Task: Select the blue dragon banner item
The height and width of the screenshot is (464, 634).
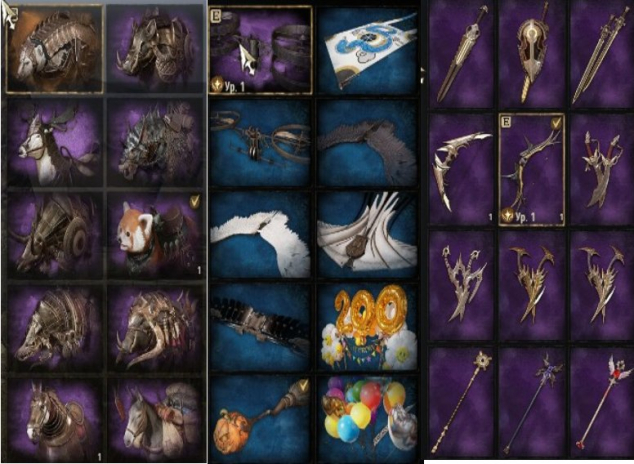Action: [366, 51]
